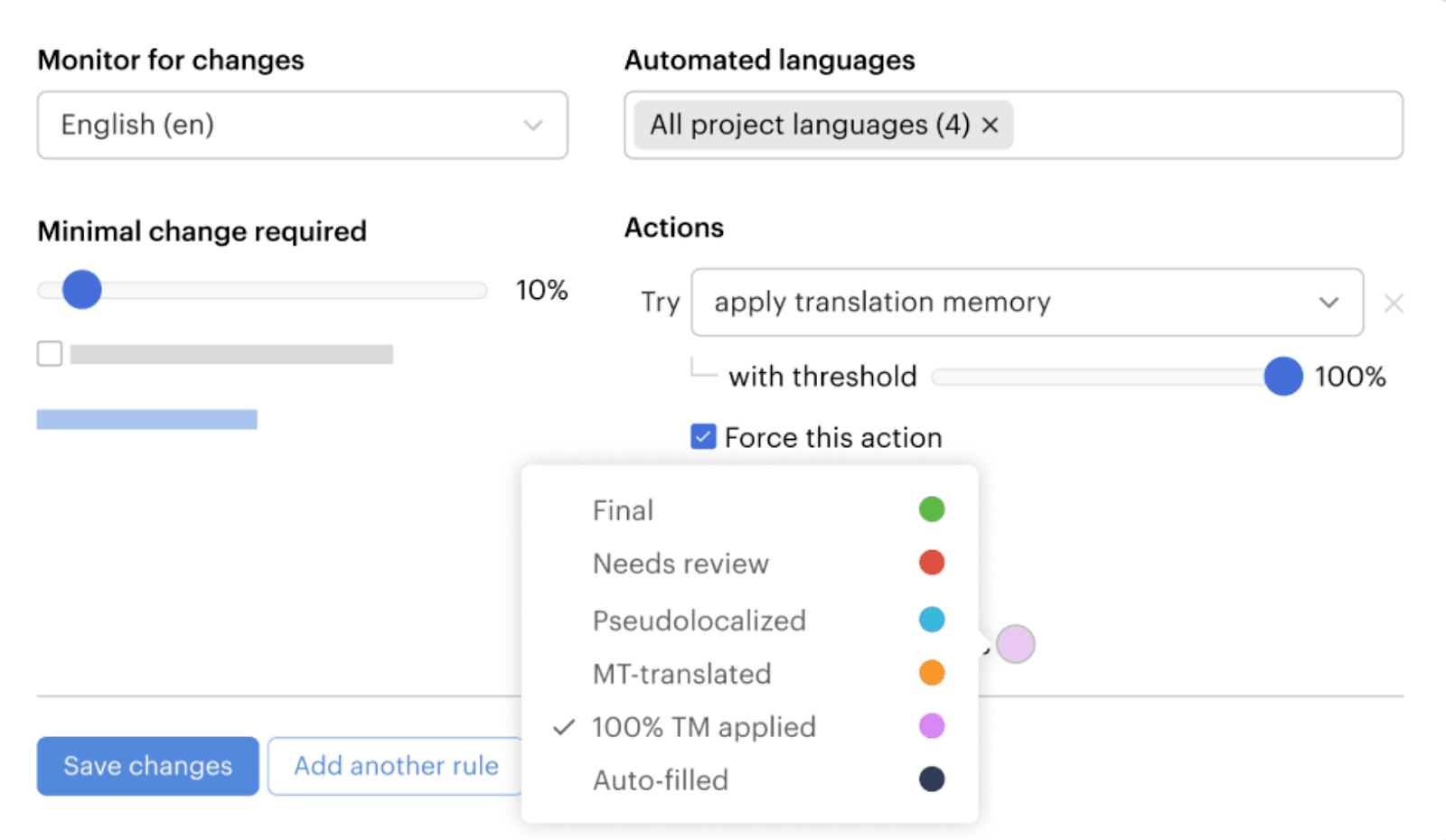Viewport: 1446px width, 840px height.
Task: Click the Minimal change required slider handle
Action: click(x=82, y=290)
